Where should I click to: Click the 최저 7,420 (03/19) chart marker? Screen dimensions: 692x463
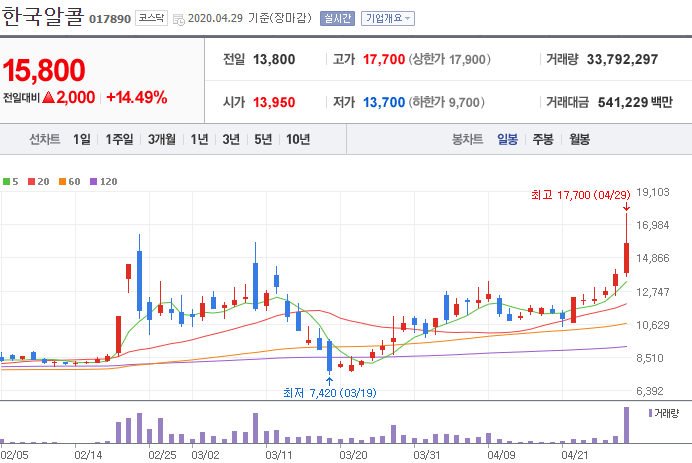pos(330,392)
